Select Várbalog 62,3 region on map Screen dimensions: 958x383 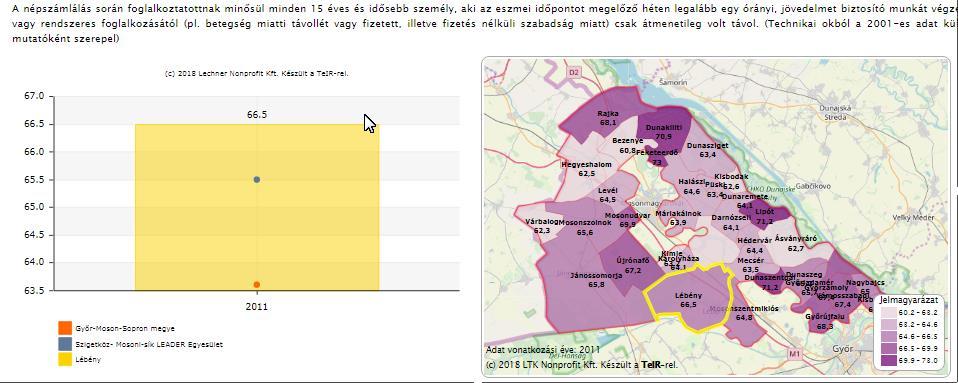pos(541,226)
